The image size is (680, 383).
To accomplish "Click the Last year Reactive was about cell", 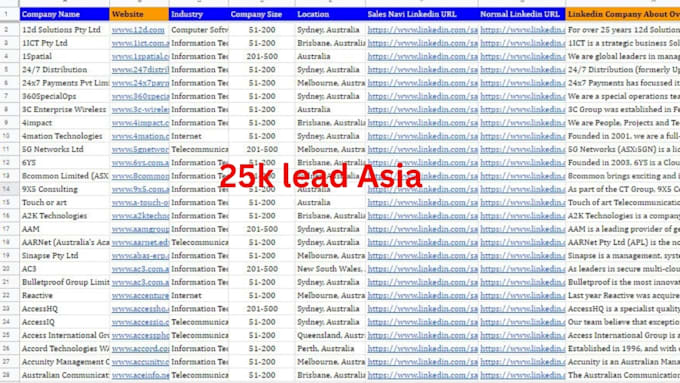I will coord(623,295).
